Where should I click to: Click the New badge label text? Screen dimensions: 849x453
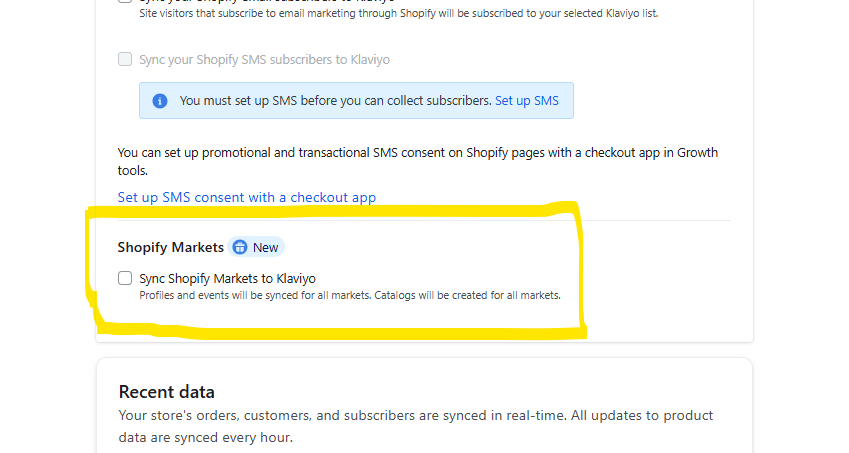click(x=265, y=248)
